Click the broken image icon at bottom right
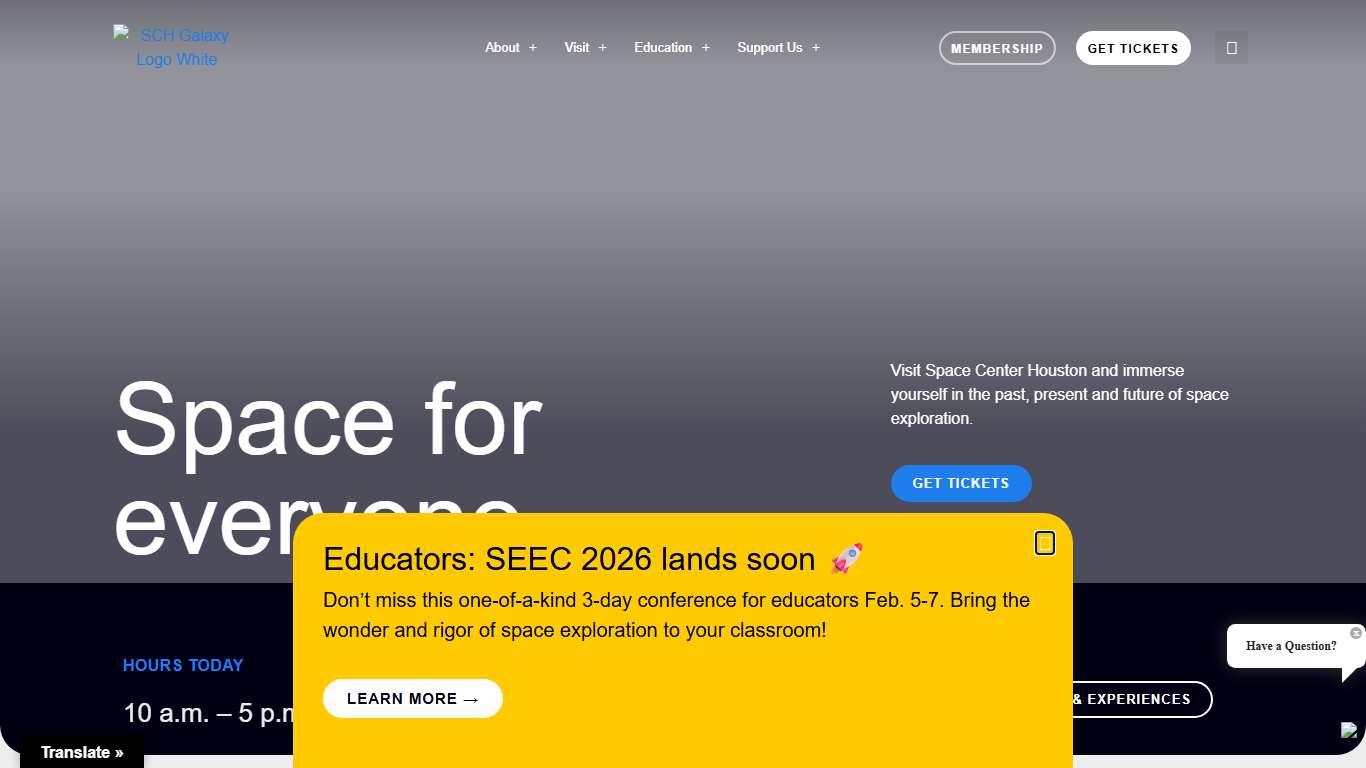The width and height of the screenshot is (1366, 768). coord(1350,730)
